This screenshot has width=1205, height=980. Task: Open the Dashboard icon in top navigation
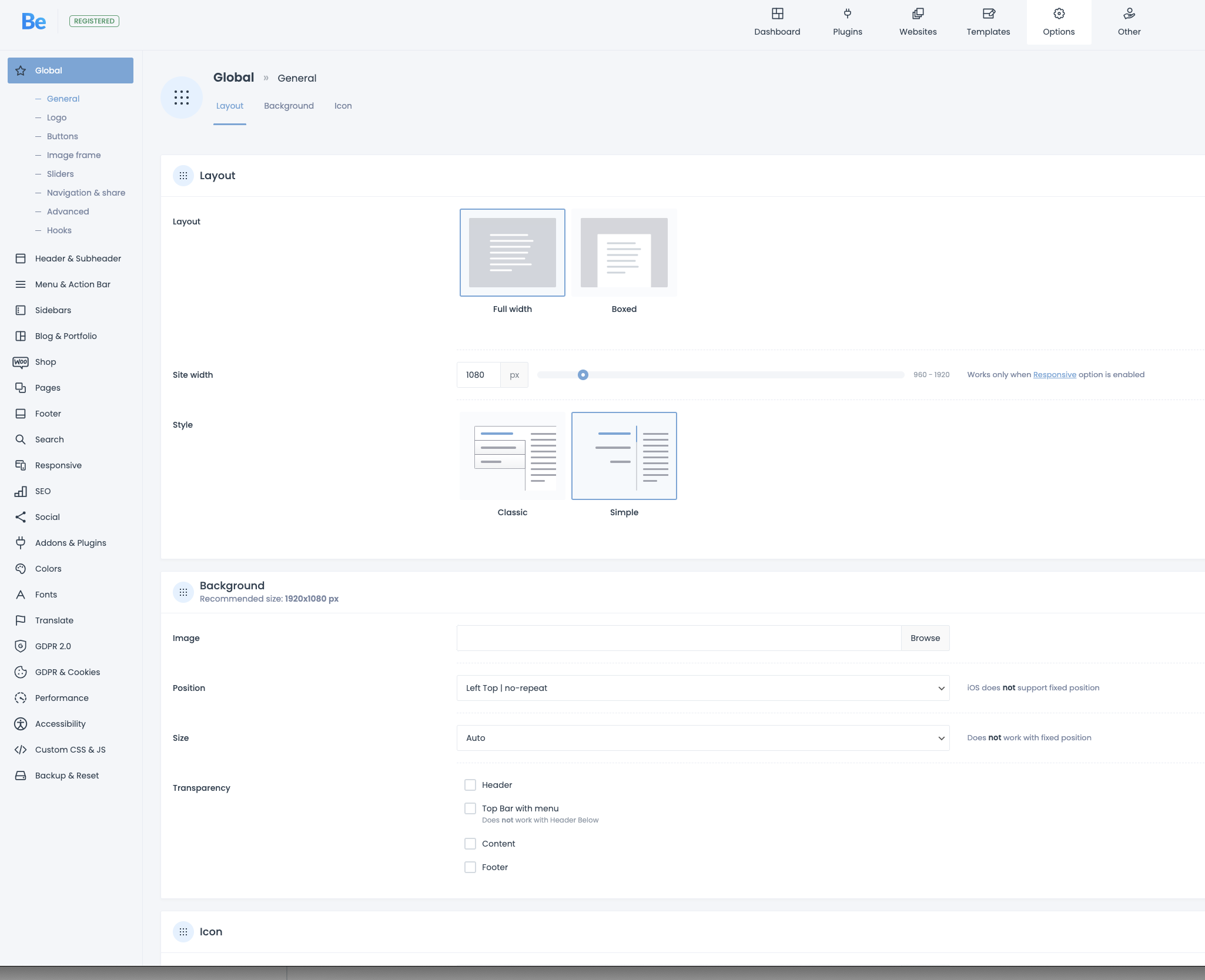tap(777, 14)
